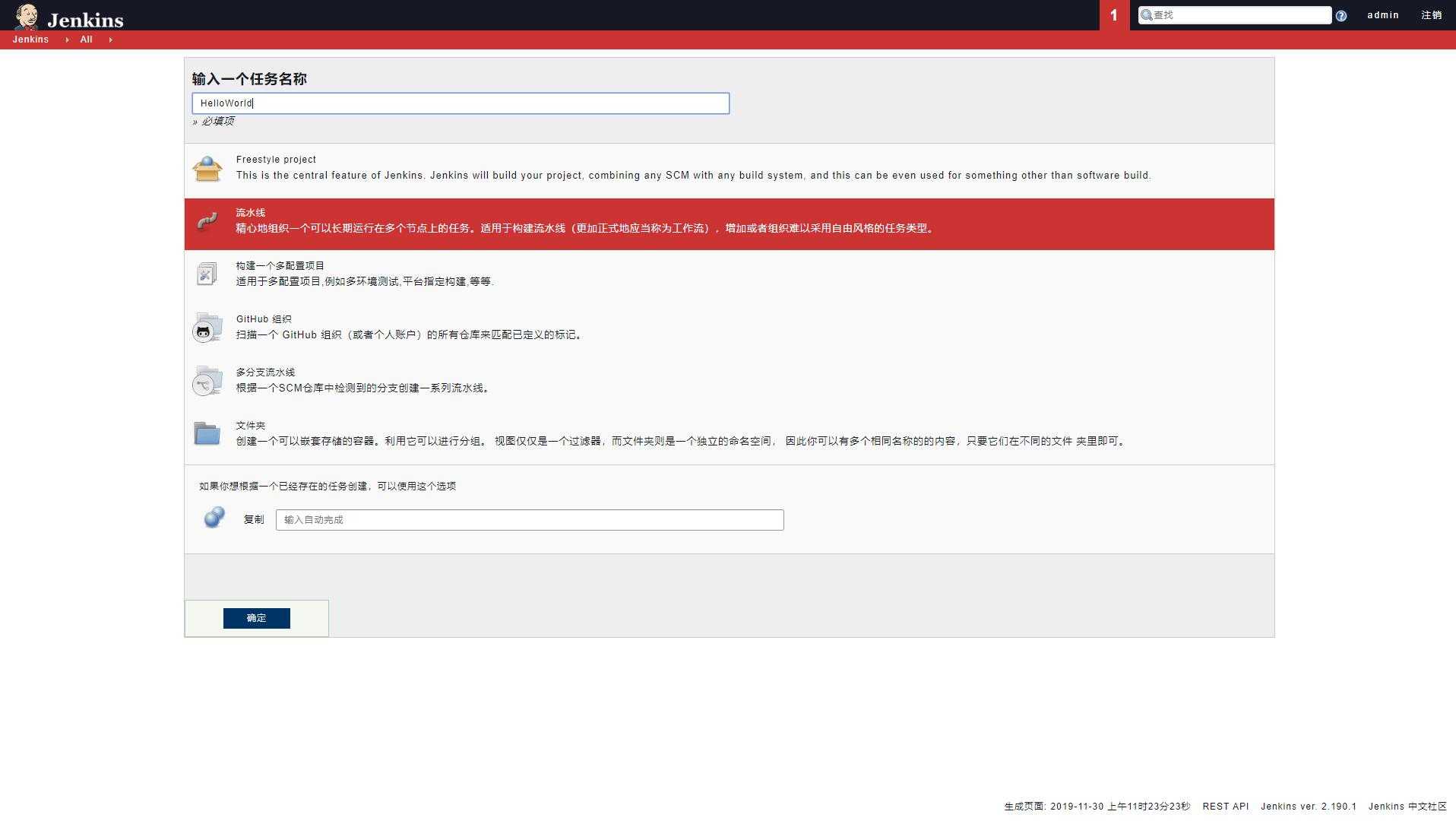This screenshot has height=821, width=1456.
Task: Click the Jenkins butler logo icon
Action: (x=27, y=16)
